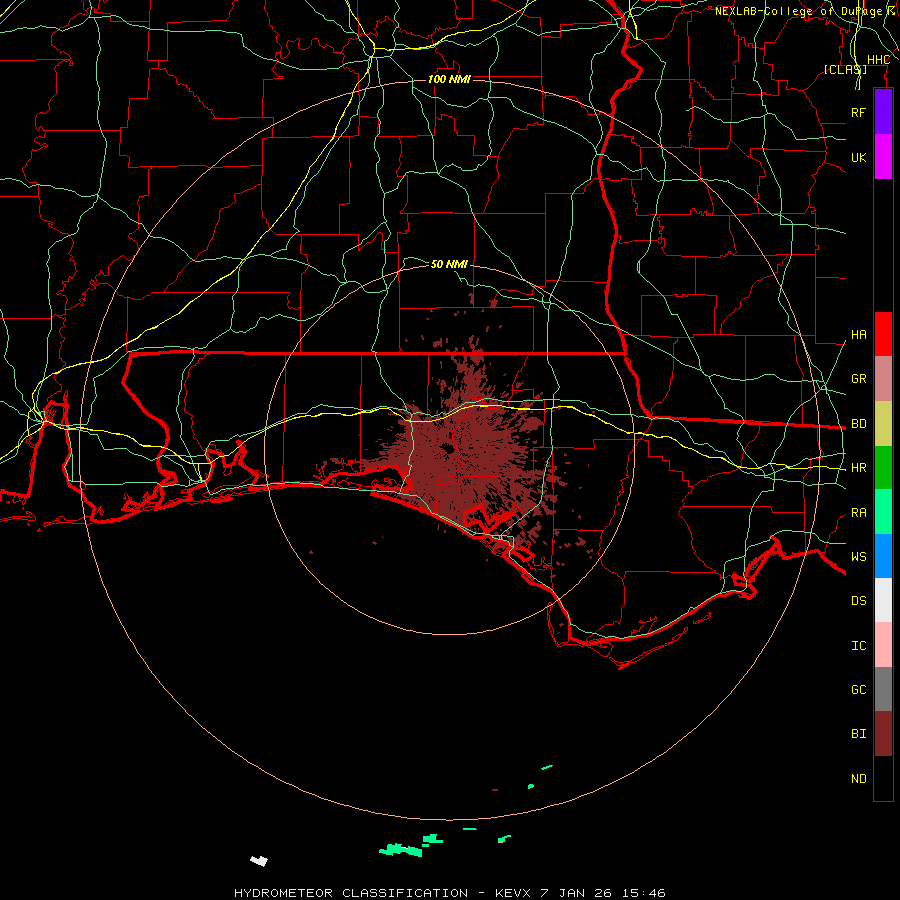The width and height of the screenshot is (900, 900).
Task: Click the HA red legend swatch
Action: pyautogui.click(x=883, y=334)
